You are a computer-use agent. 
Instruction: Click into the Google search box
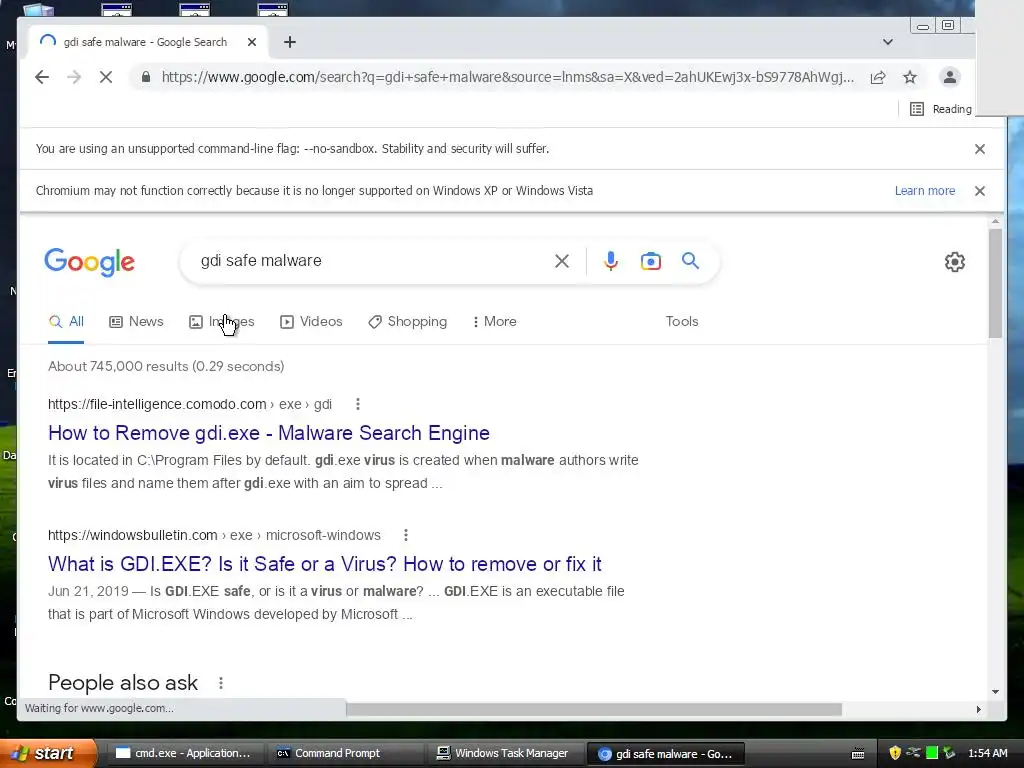(372, 261)
